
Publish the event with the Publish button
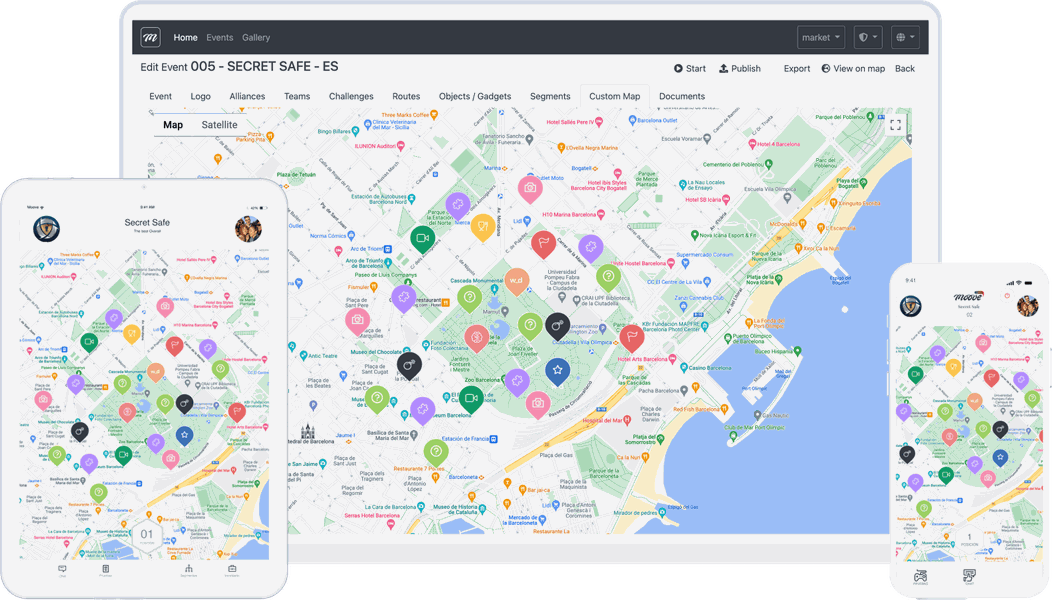click(x=740, y=68)
